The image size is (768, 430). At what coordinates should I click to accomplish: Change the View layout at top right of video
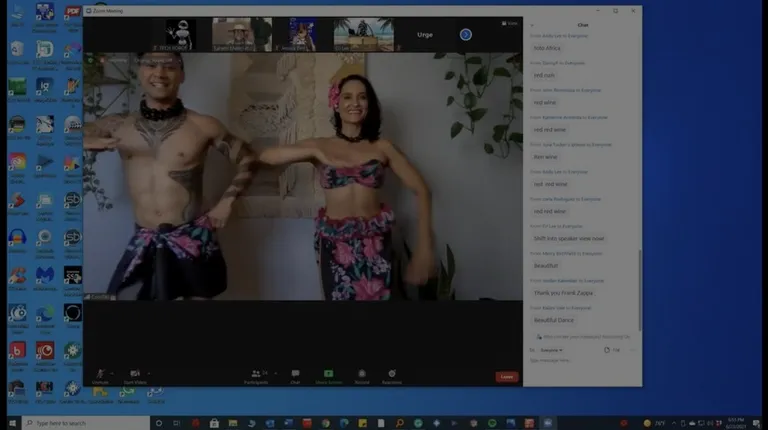coord(511,23)
